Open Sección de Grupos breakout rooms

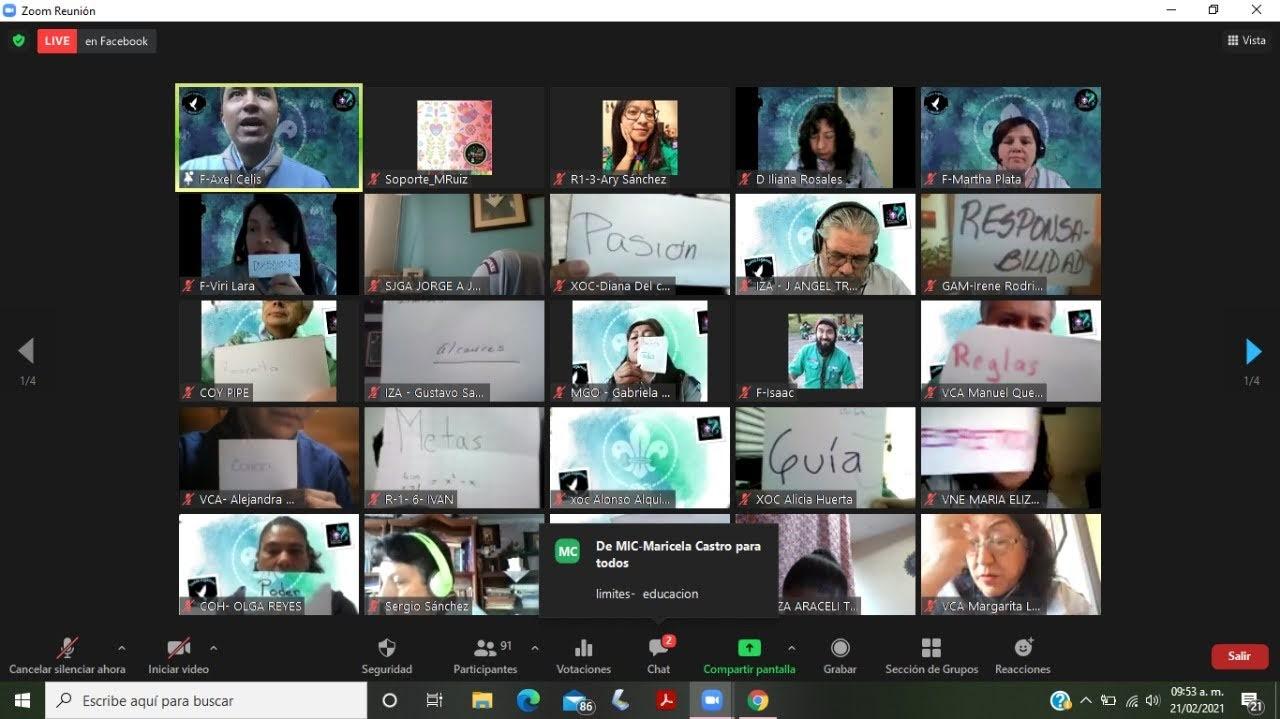pos(931,648)
